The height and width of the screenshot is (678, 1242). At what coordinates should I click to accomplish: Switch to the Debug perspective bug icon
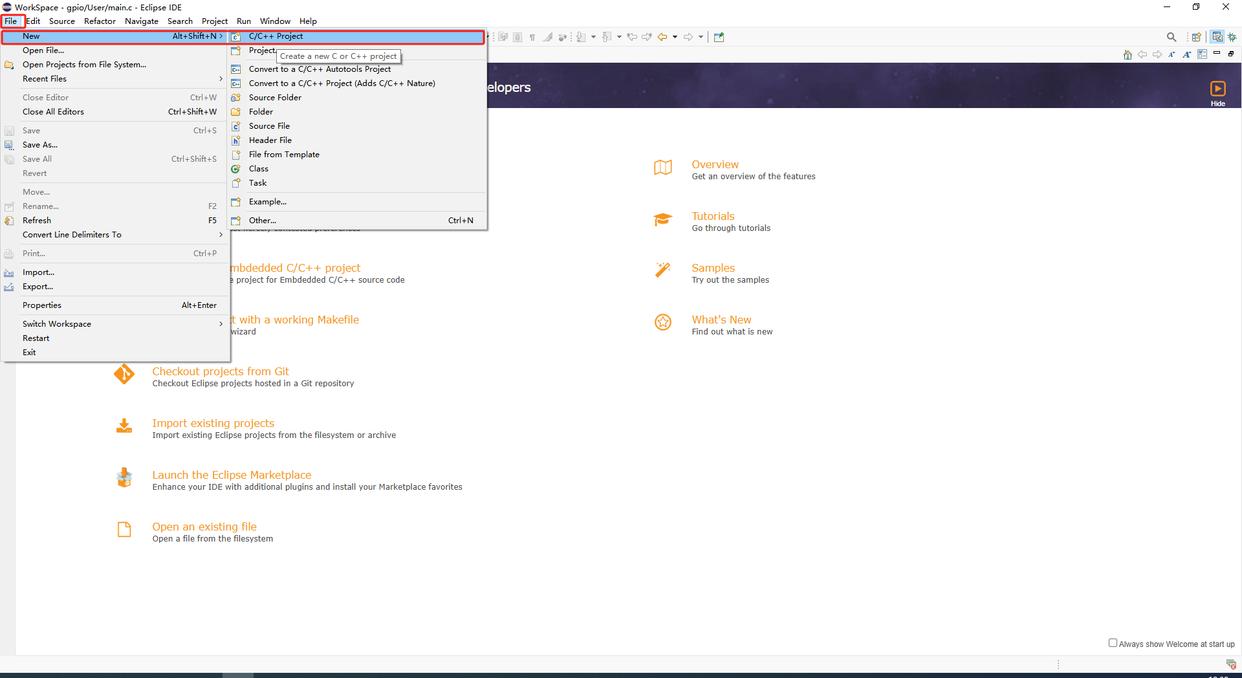pos(1232,37)
